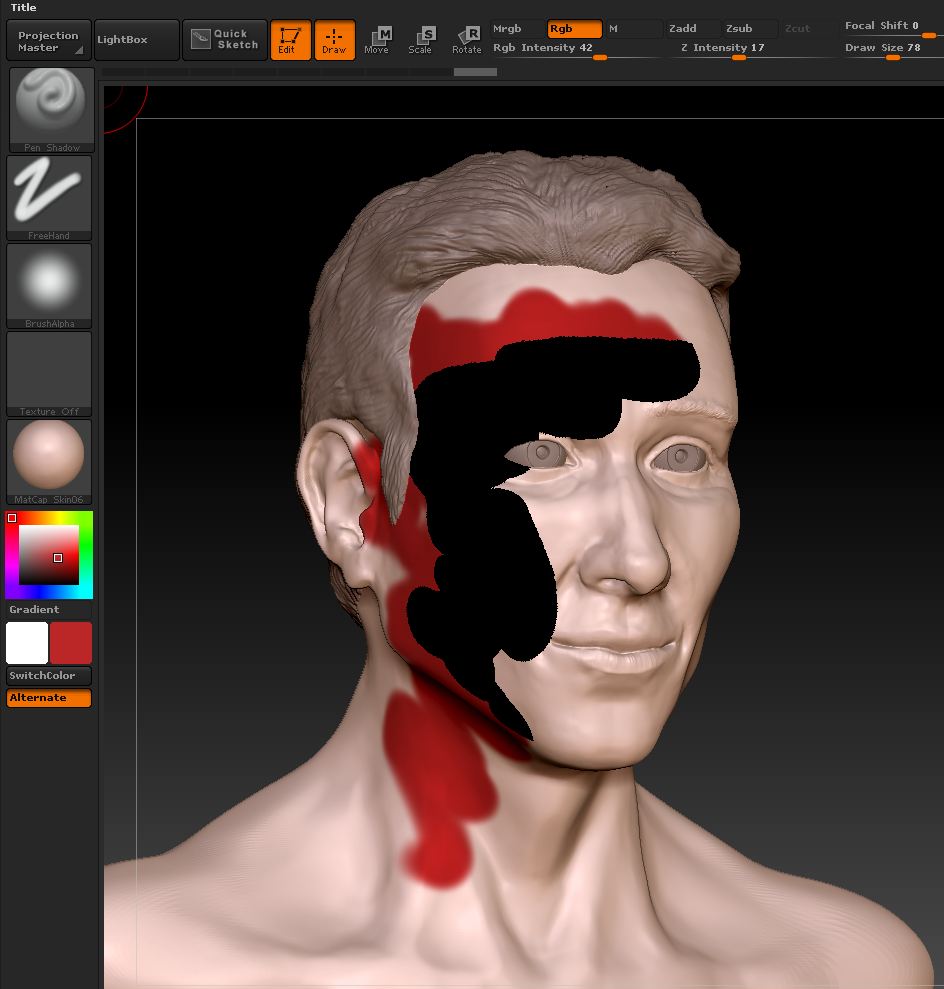Activate Quick Sketch
This screenshot has width=944, height=989.
(224, 40)
